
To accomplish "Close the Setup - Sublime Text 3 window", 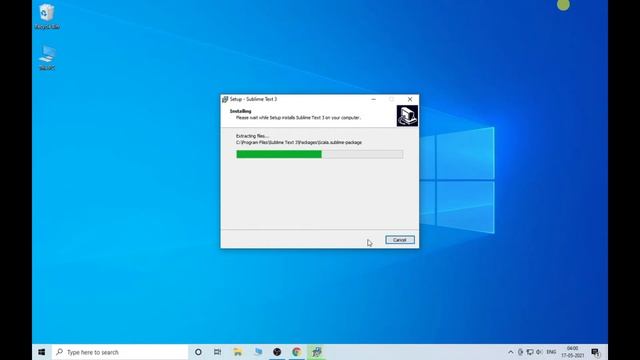I will pyautogui.click(x=410, y=99).
